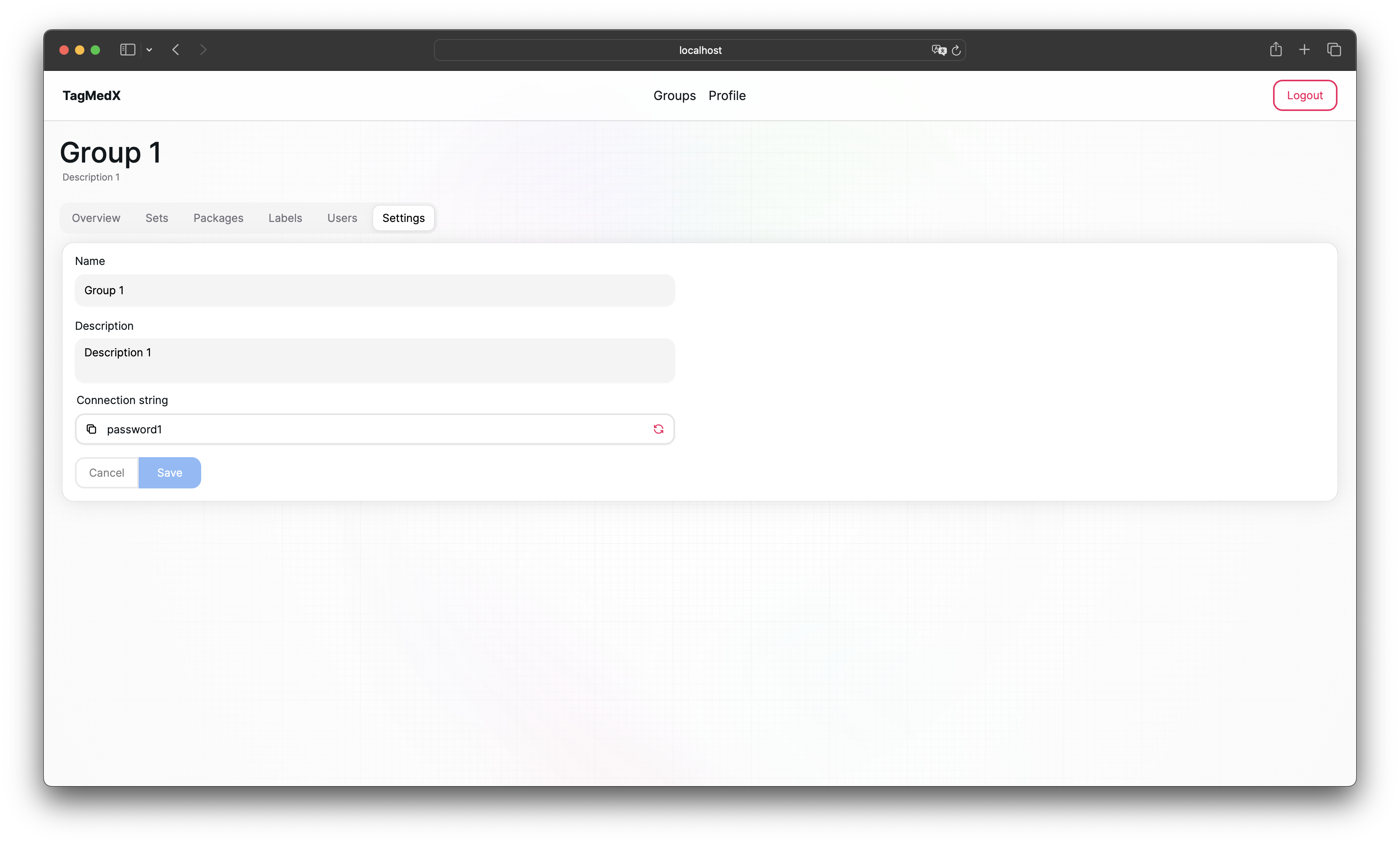Screen dimensions: 1400x844
Task: Switch to the Overview tab
Action: pyautogui.click(x=96, y=218)
